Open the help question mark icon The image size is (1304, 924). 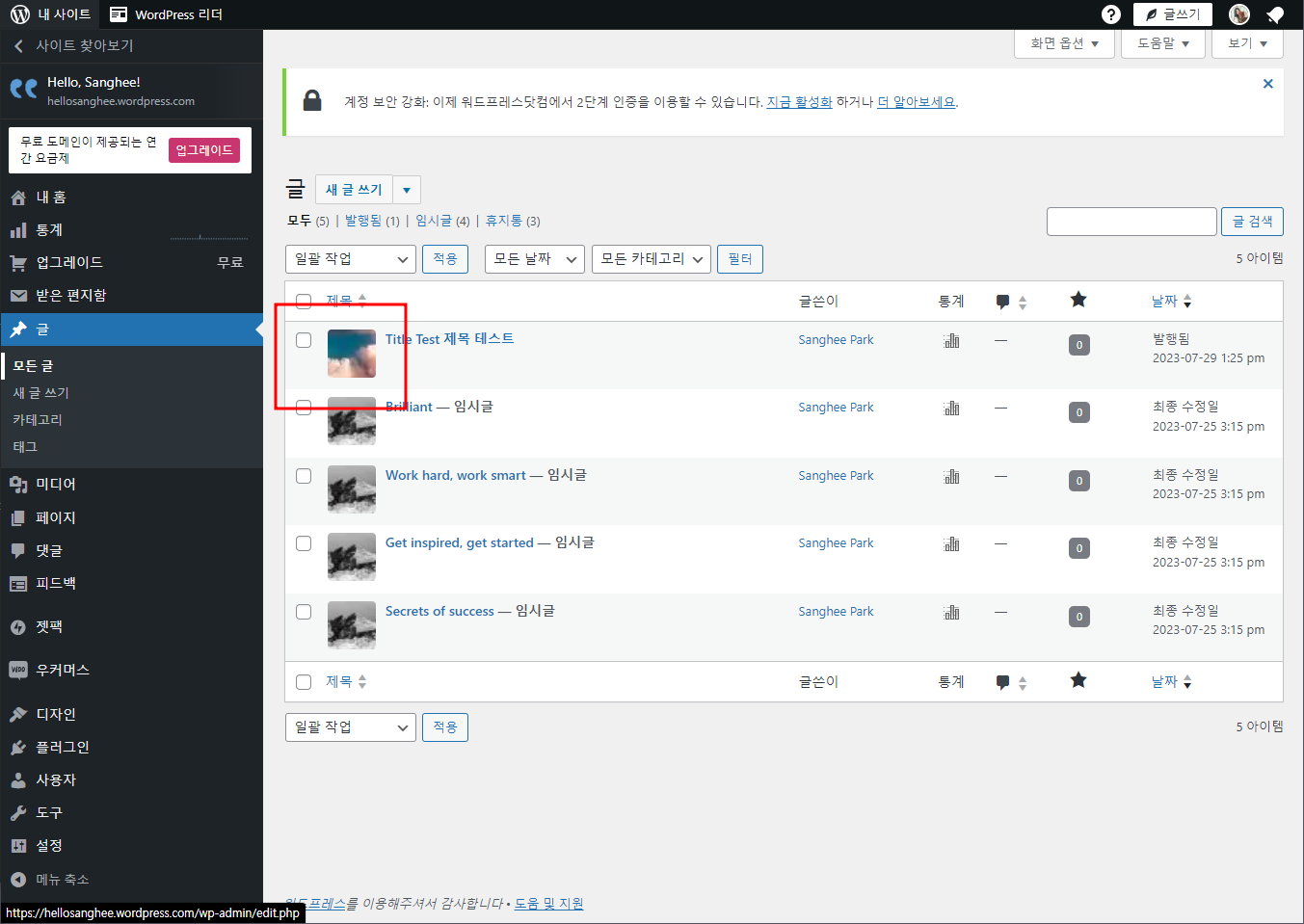point(1111,14)
